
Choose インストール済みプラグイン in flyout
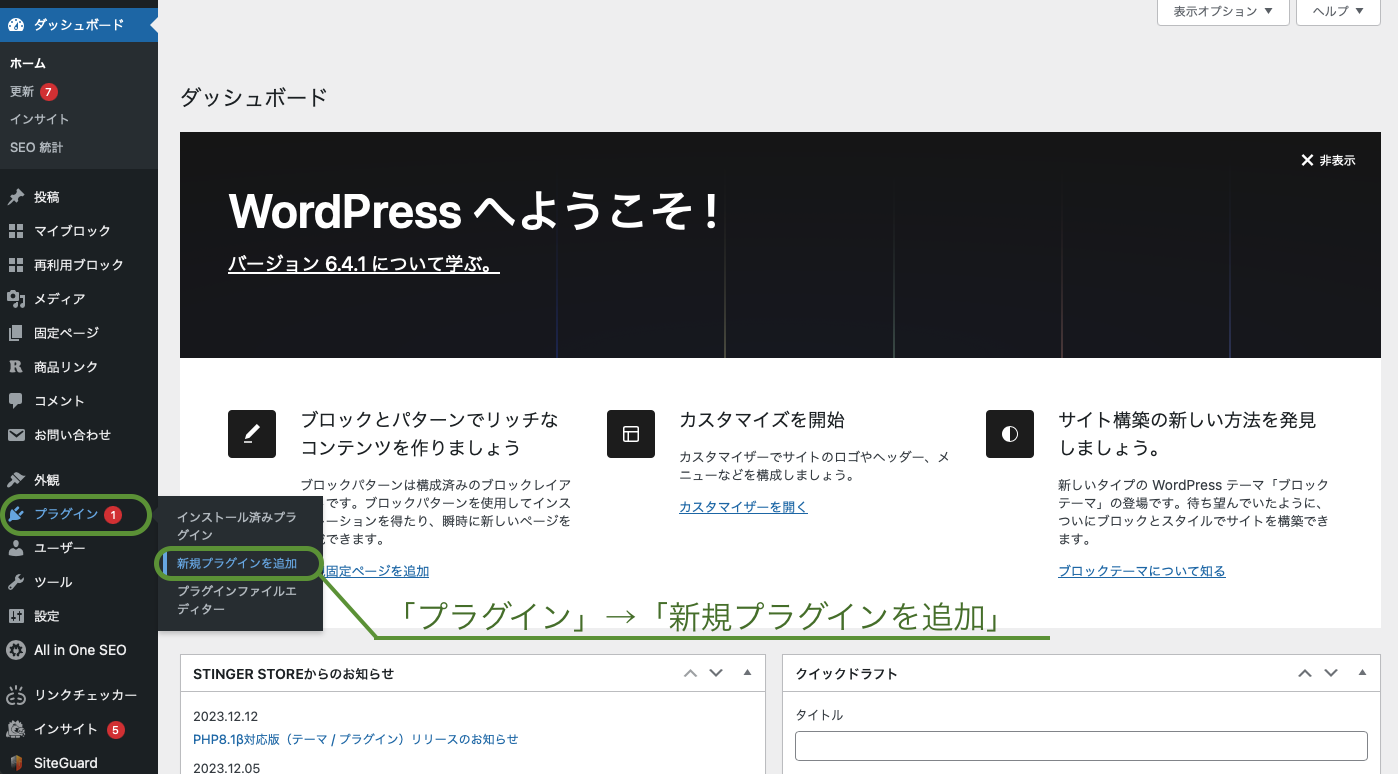(237, 526)
